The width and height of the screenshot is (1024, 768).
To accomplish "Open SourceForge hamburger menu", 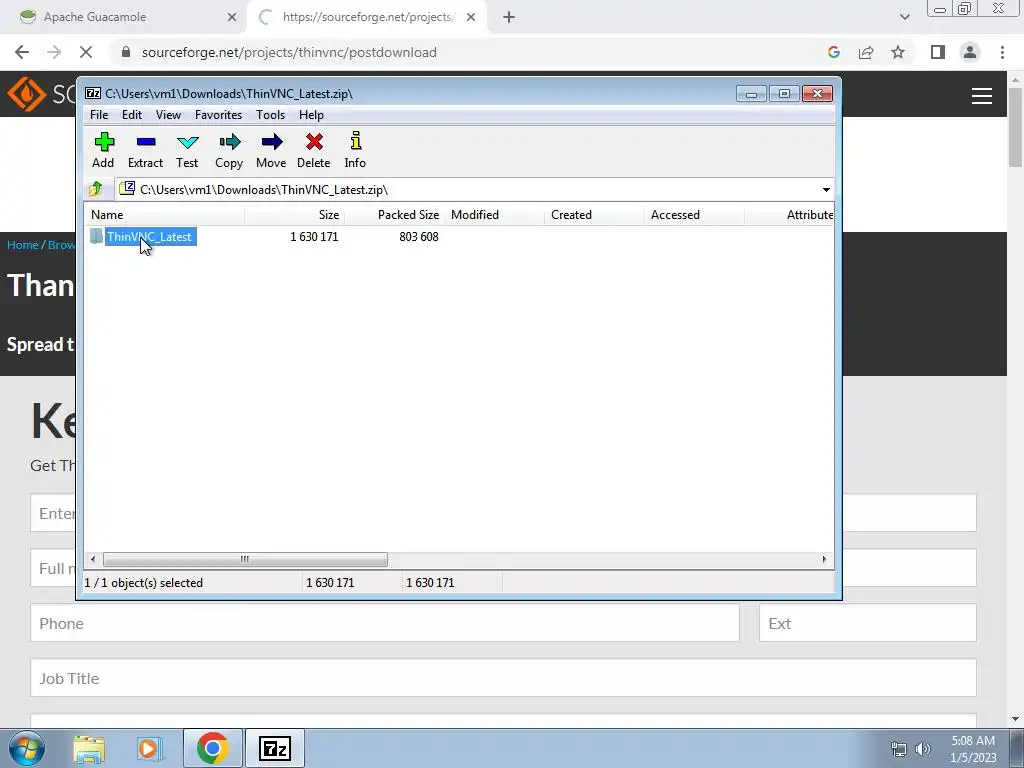I will [982, 96].
